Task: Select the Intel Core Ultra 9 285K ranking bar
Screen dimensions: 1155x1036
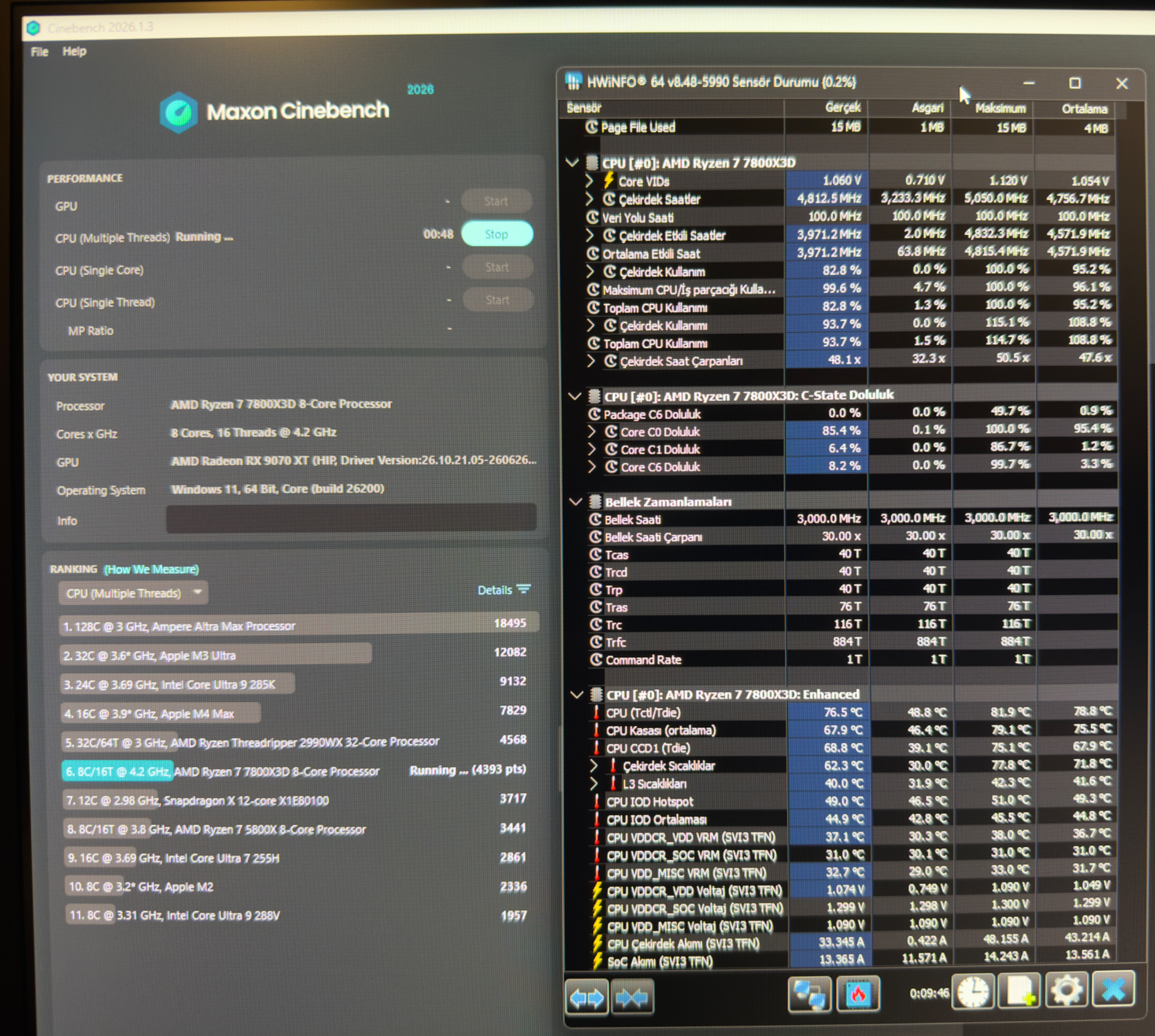Action: (178, 683)
